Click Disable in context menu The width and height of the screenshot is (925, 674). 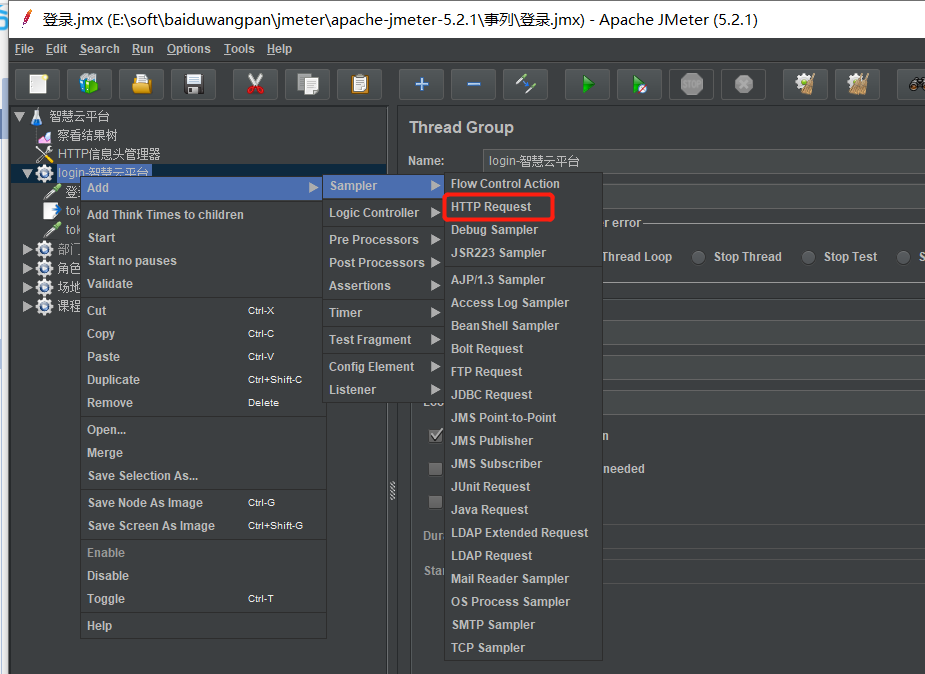coord(203,576)
